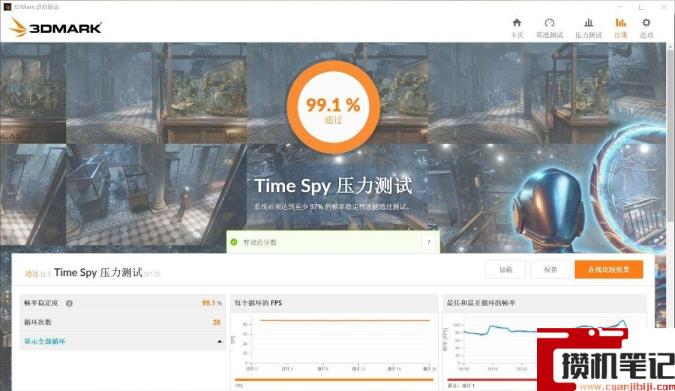
Task: Click the Load (加载) button
Action: [505, 270]
